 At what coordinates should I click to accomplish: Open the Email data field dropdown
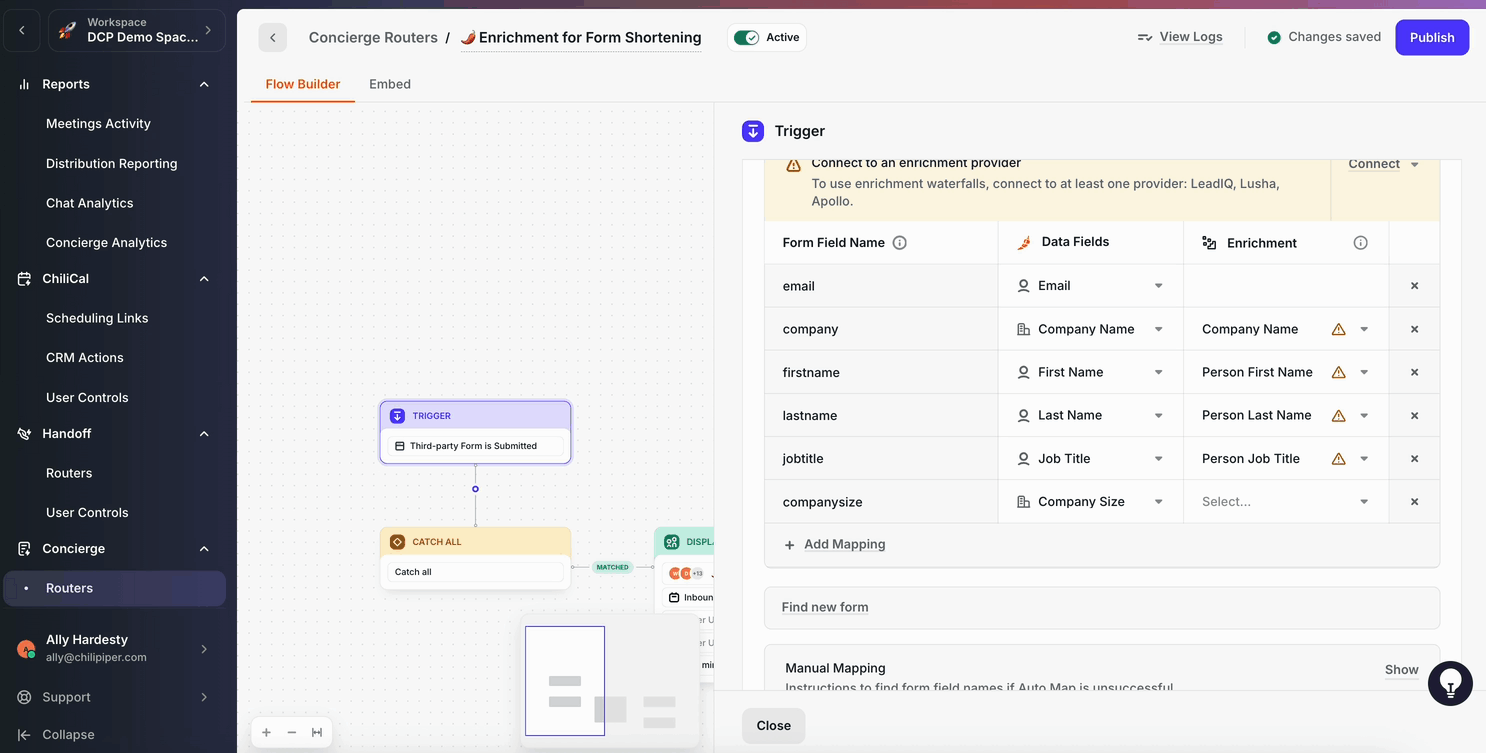tap(1090, 286)
